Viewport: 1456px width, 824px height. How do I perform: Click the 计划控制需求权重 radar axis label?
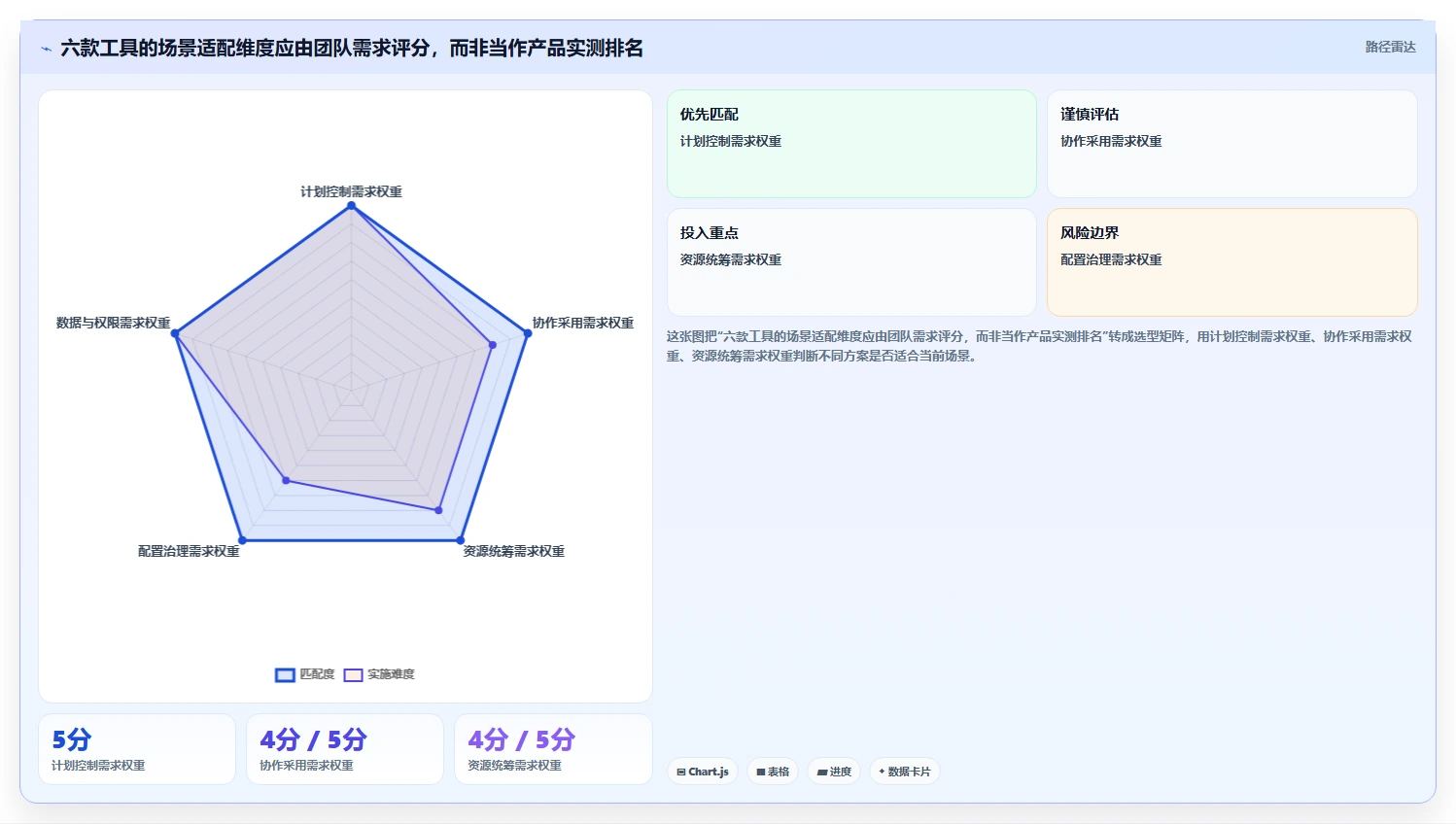coord(351,191)
